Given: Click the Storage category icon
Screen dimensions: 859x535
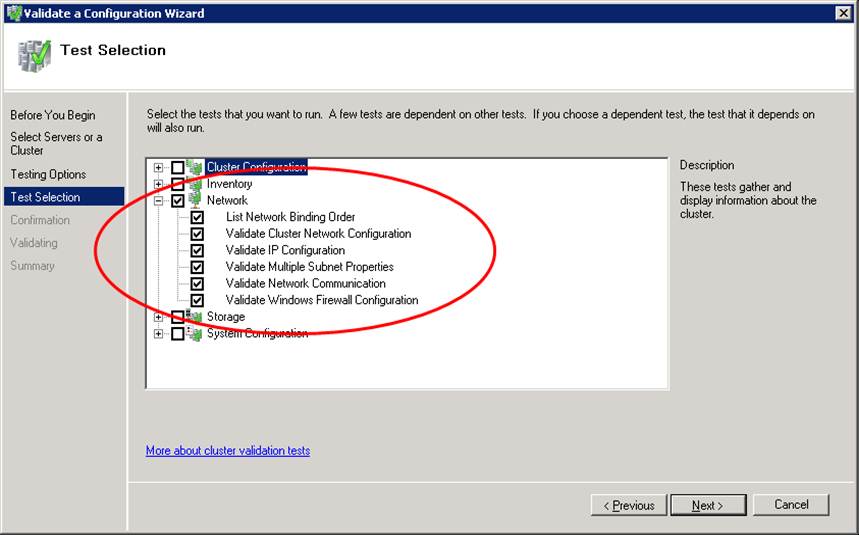Looking at the screenshot, I should click(194, 317).
